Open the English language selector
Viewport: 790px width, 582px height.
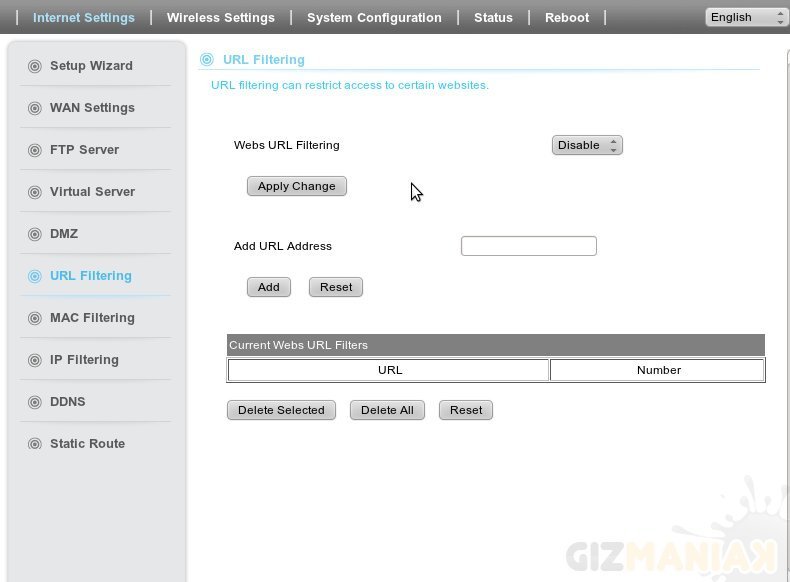click(x=746, y=17)
